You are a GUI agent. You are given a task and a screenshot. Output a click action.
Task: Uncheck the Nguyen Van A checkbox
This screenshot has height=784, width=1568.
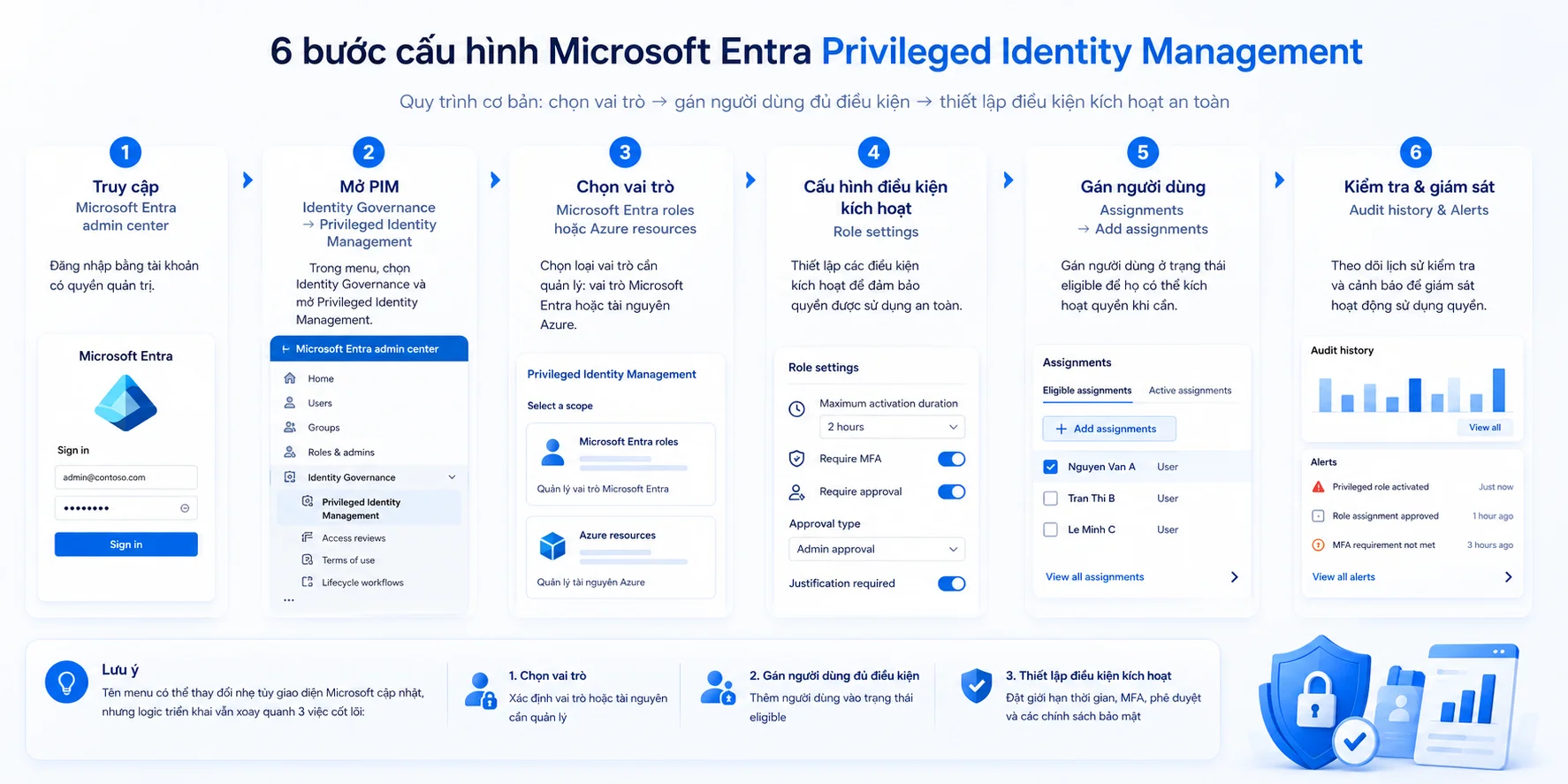[x=1051, y=467]
